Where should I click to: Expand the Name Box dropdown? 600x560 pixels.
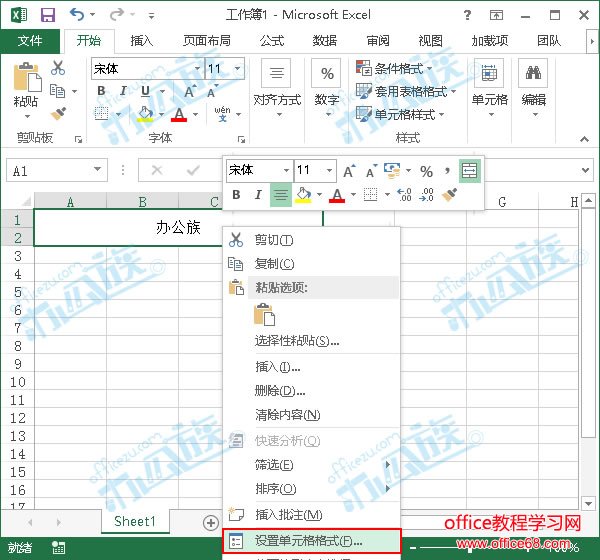98,169
